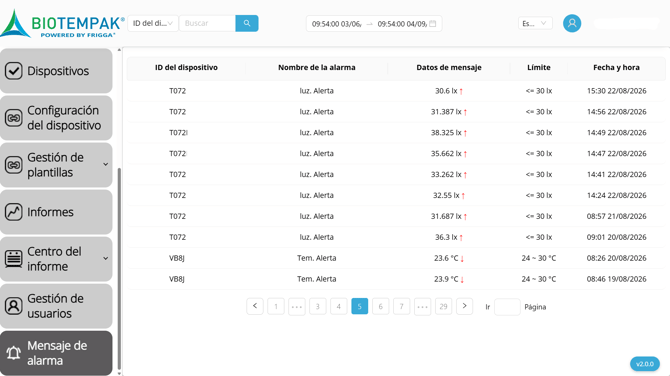This screenshot has width=670, height=376.
Task: Click the Límite column header
Action: [538, 68]
